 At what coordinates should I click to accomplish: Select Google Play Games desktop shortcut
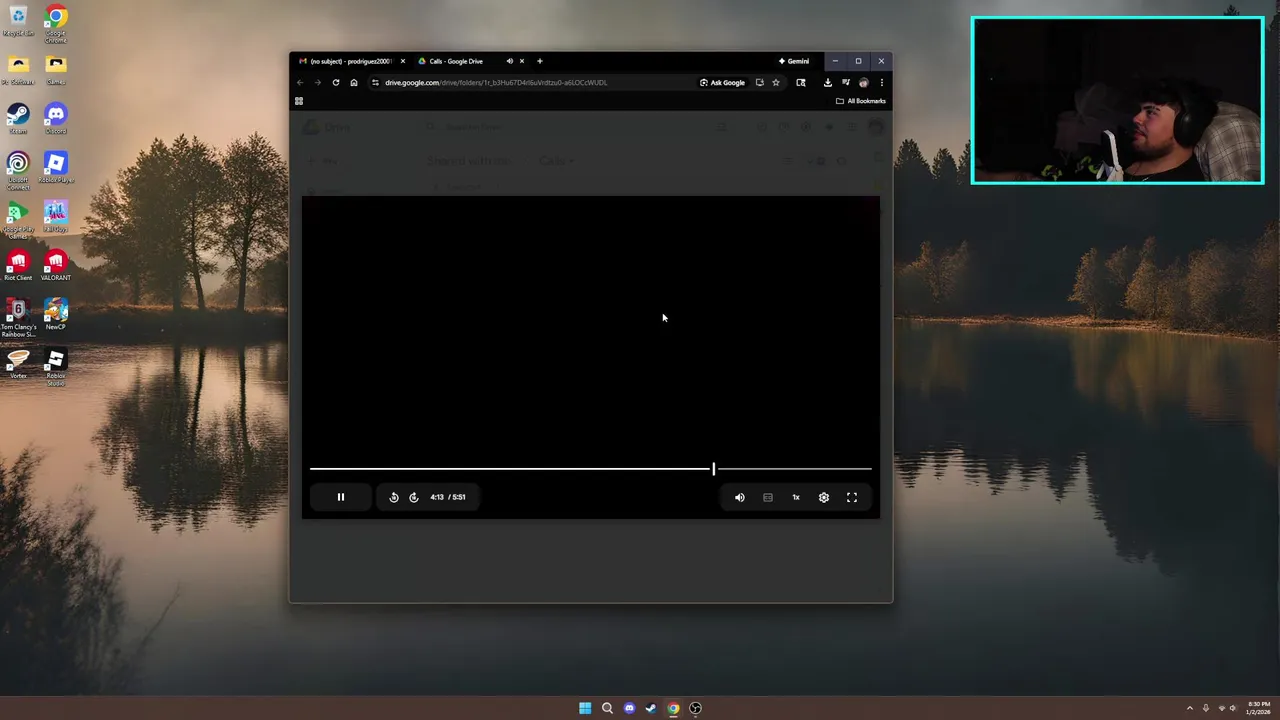(x=18, y=219)
